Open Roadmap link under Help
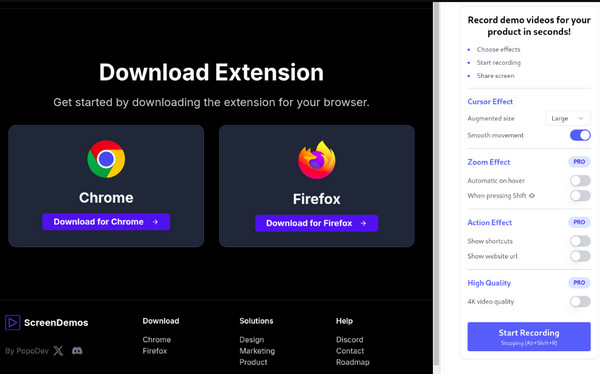This screenshot has height=374, width=600. 353,362
